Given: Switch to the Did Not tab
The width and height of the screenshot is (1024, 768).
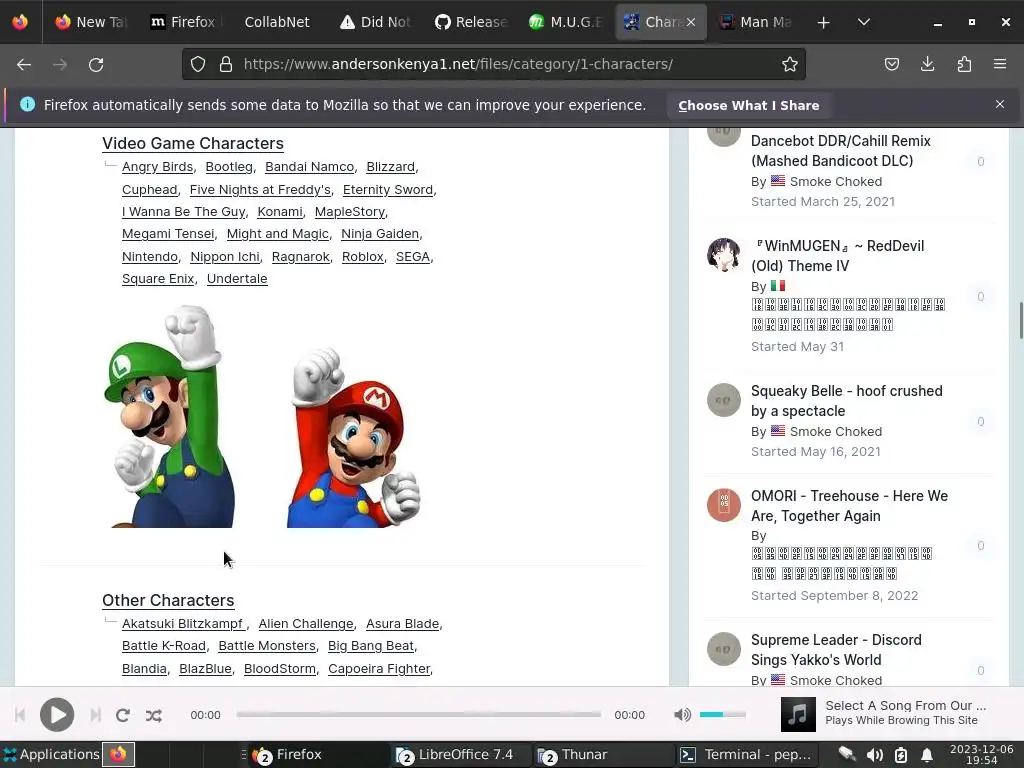Looking at the screenshot, I should pos(375,22).
